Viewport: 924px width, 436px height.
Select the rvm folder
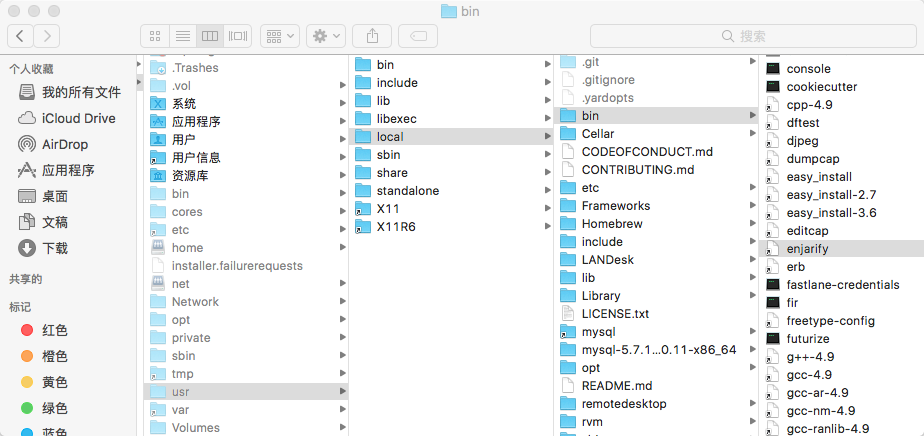coord(656,422)
